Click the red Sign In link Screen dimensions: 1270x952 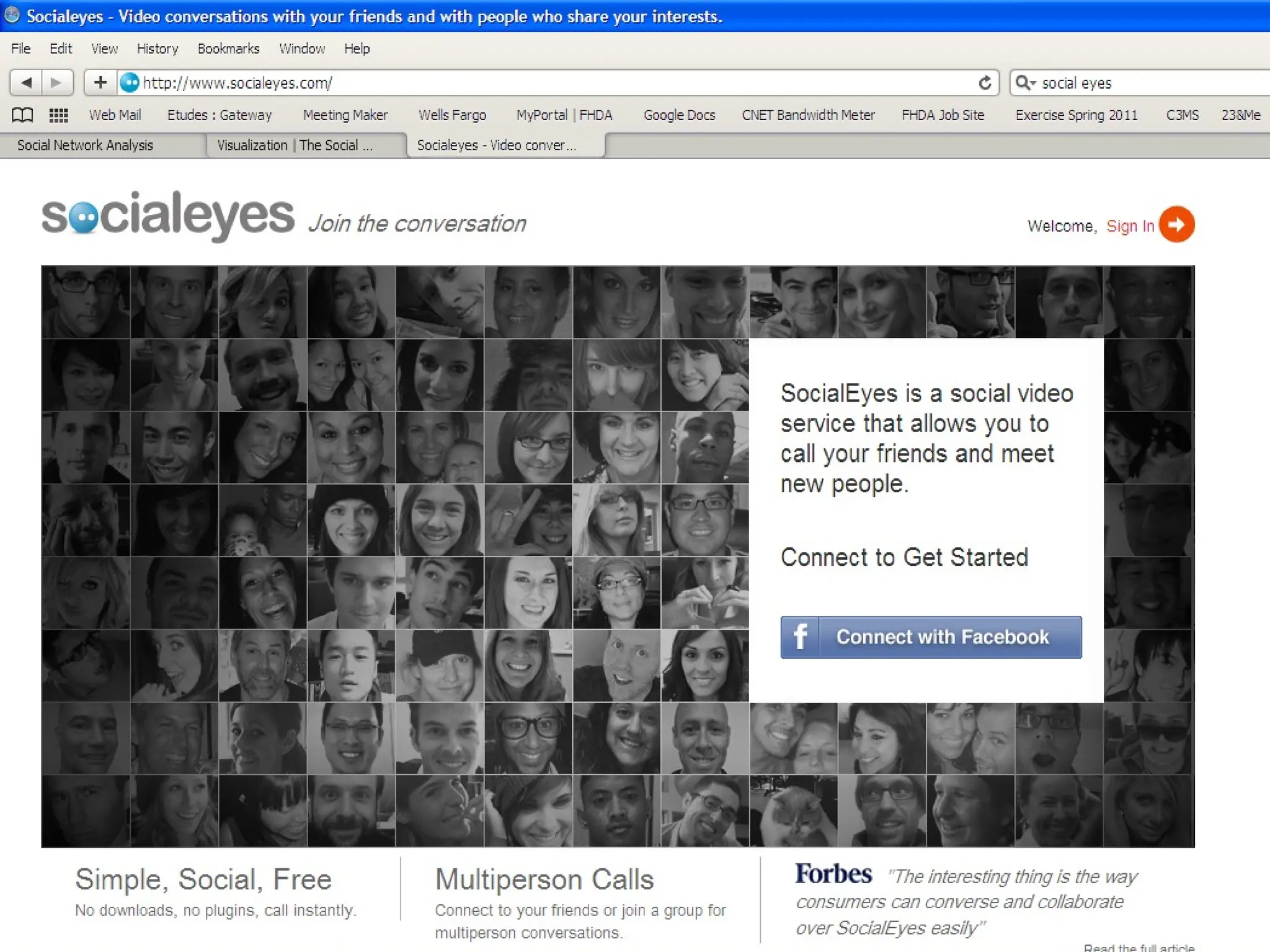(x=1130, y=226)
